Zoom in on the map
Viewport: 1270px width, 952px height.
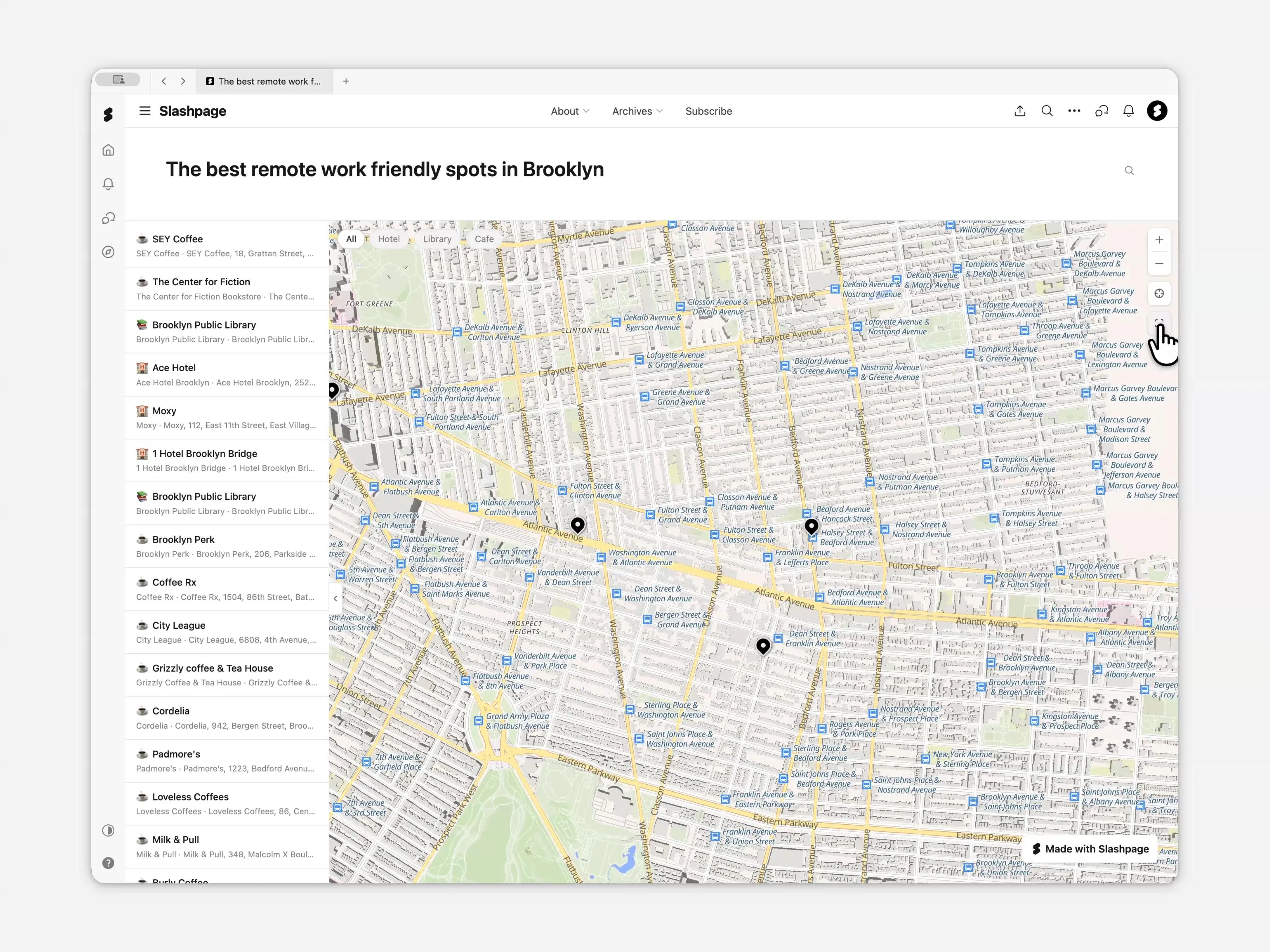[1159, 240]
